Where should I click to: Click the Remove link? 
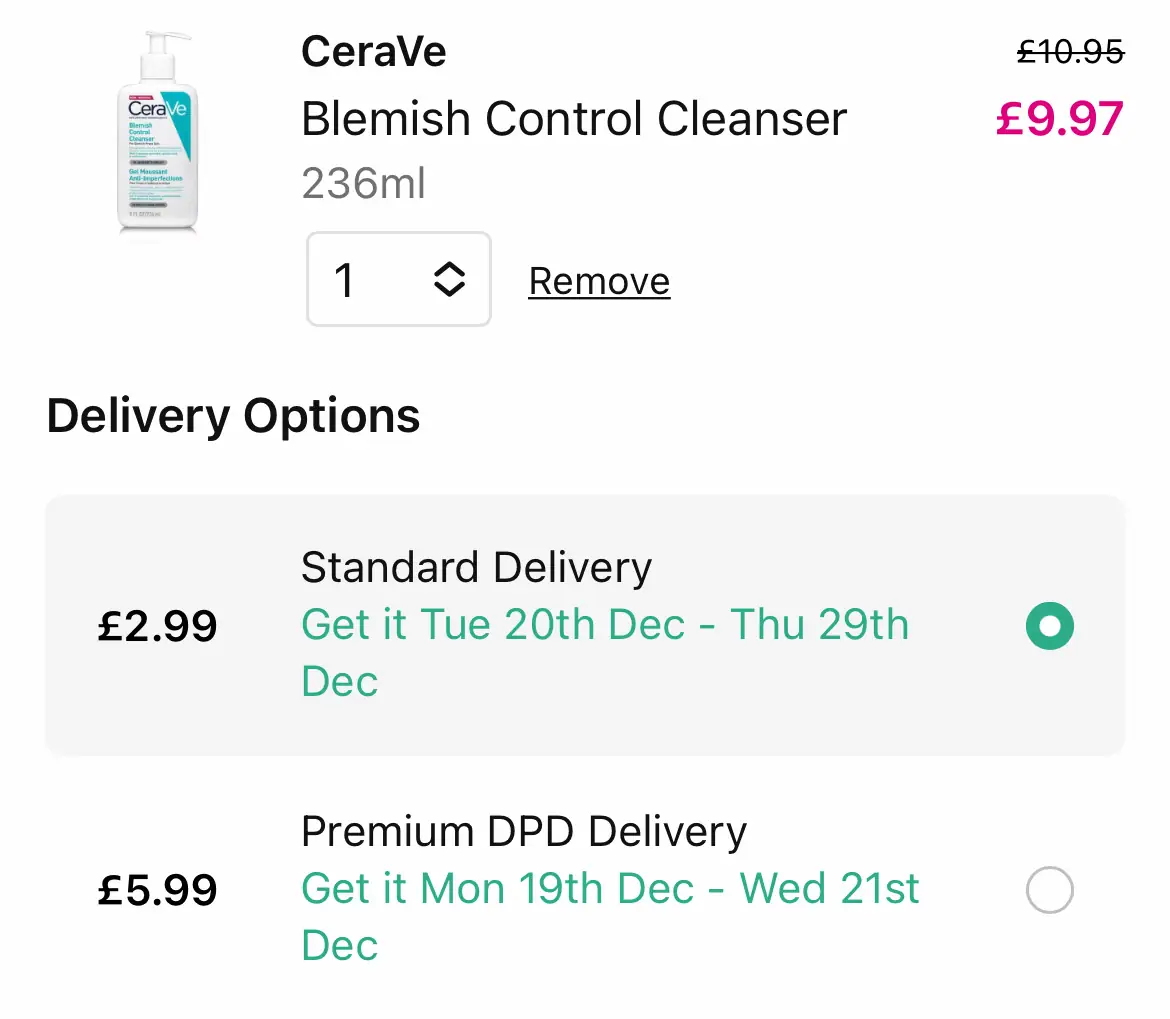tap(598, 281)
